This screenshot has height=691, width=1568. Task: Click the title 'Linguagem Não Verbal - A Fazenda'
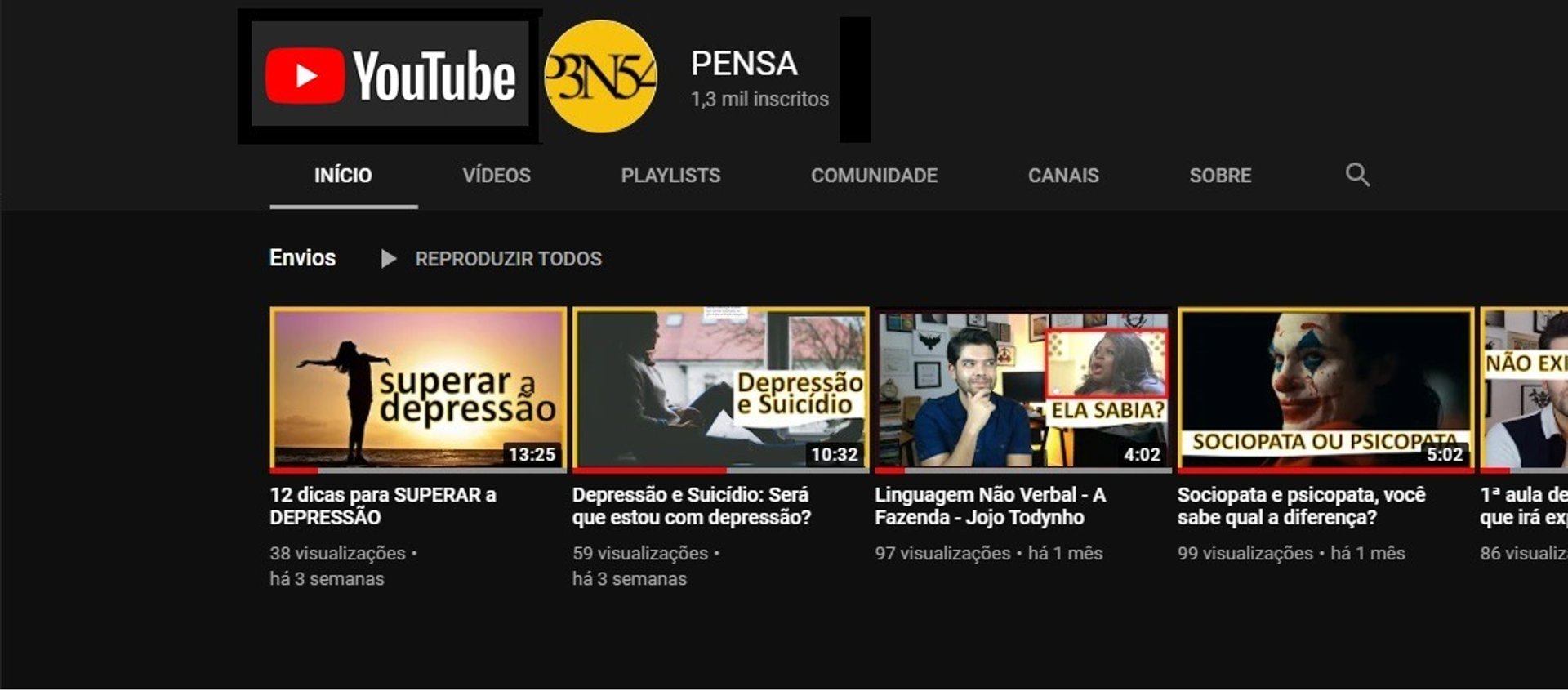tap(990, 506)
